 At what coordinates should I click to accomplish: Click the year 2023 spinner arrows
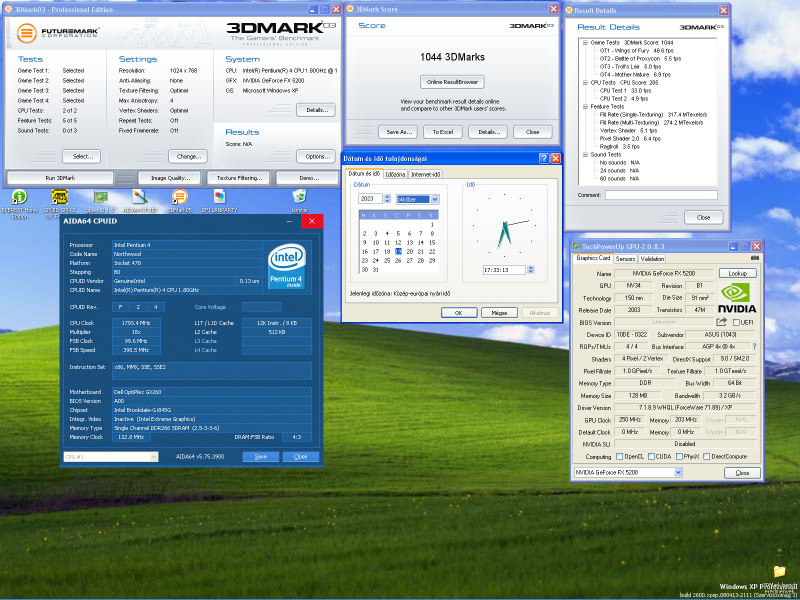387,199
